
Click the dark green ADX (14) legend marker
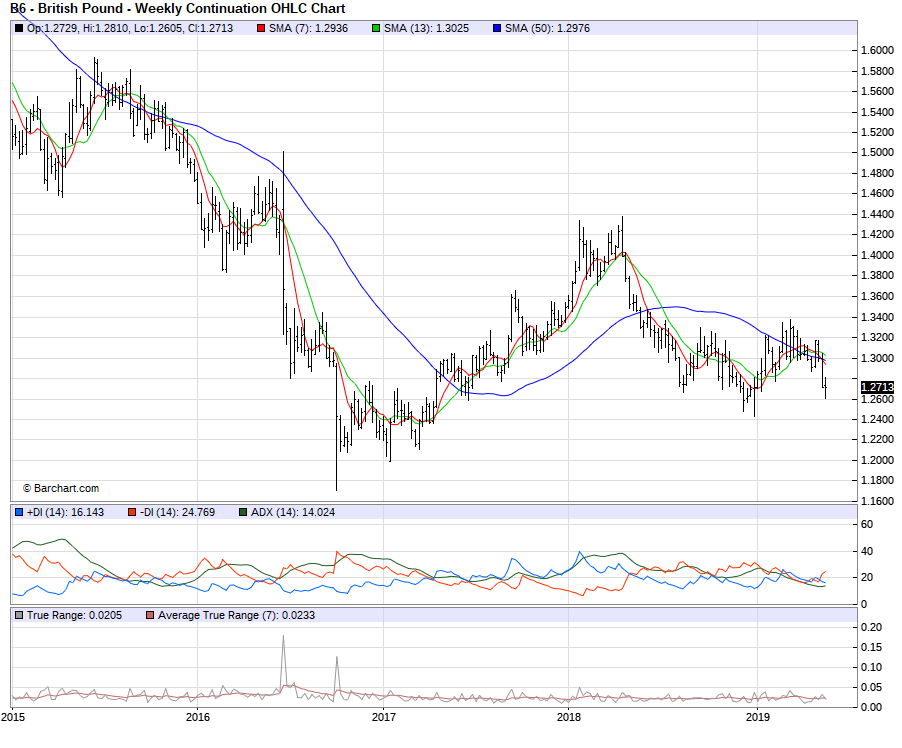[243, 512]
